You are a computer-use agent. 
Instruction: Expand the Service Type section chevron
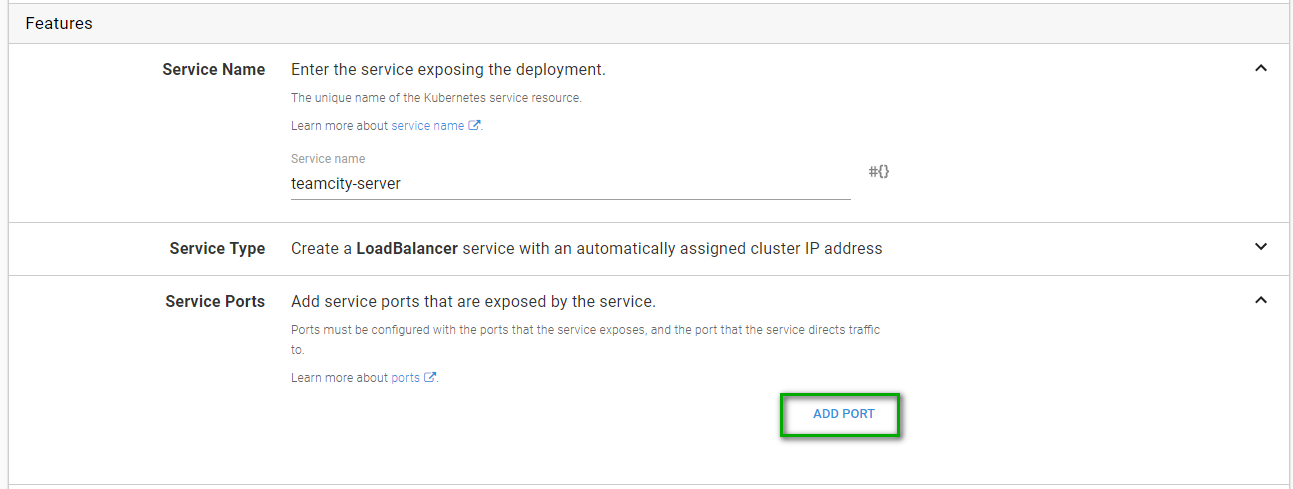click(1261, 247)
